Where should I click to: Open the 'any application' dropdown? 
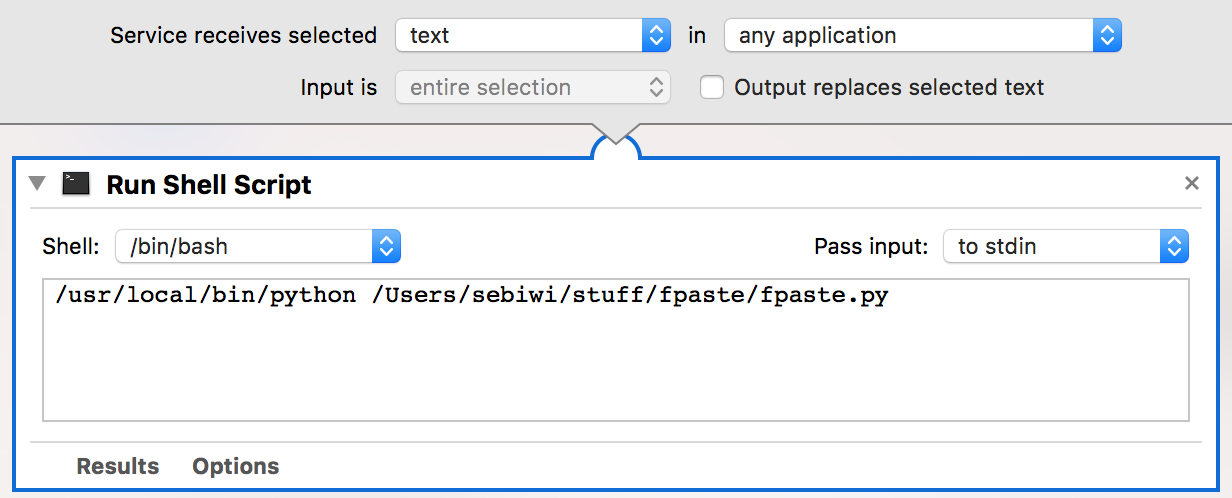pyautogui.click(x=922, y=36)
